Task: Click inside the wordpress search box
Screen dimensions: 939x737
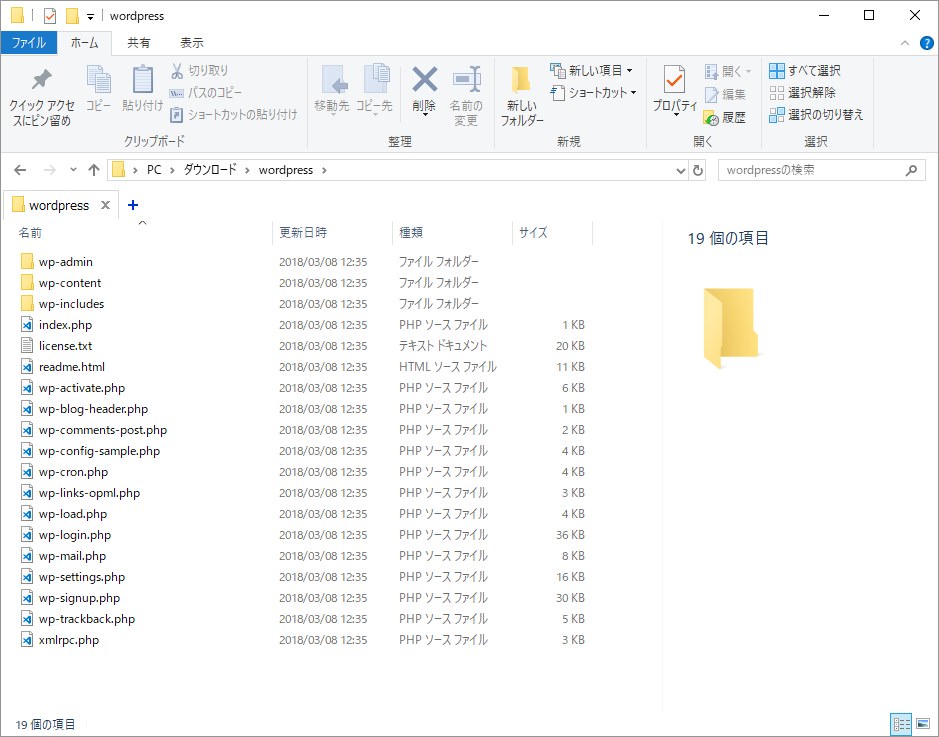Action: (x=813, y=170)
